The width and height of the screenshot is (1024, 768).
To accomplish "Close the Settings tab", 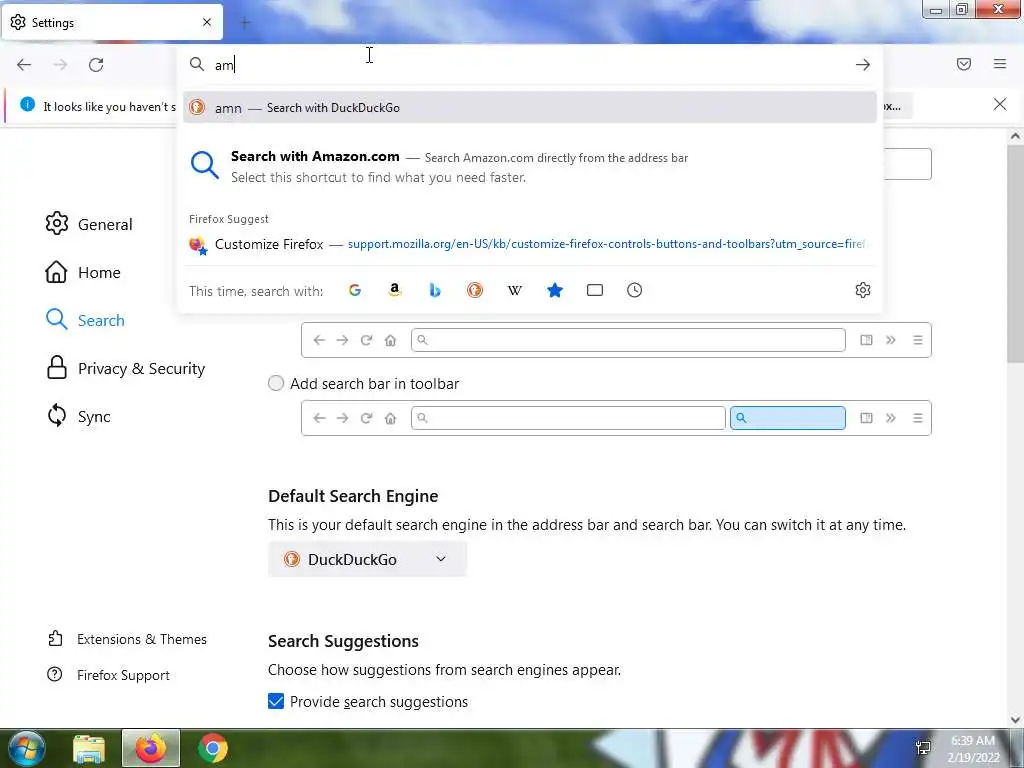I will coord(207,22).
